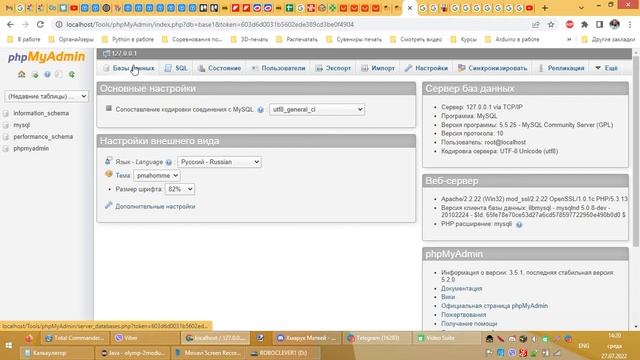Open Chrome three-dot menu
The height and width of the screenshot is (360, 640).
pyautogui.click(x=630, y=24)
